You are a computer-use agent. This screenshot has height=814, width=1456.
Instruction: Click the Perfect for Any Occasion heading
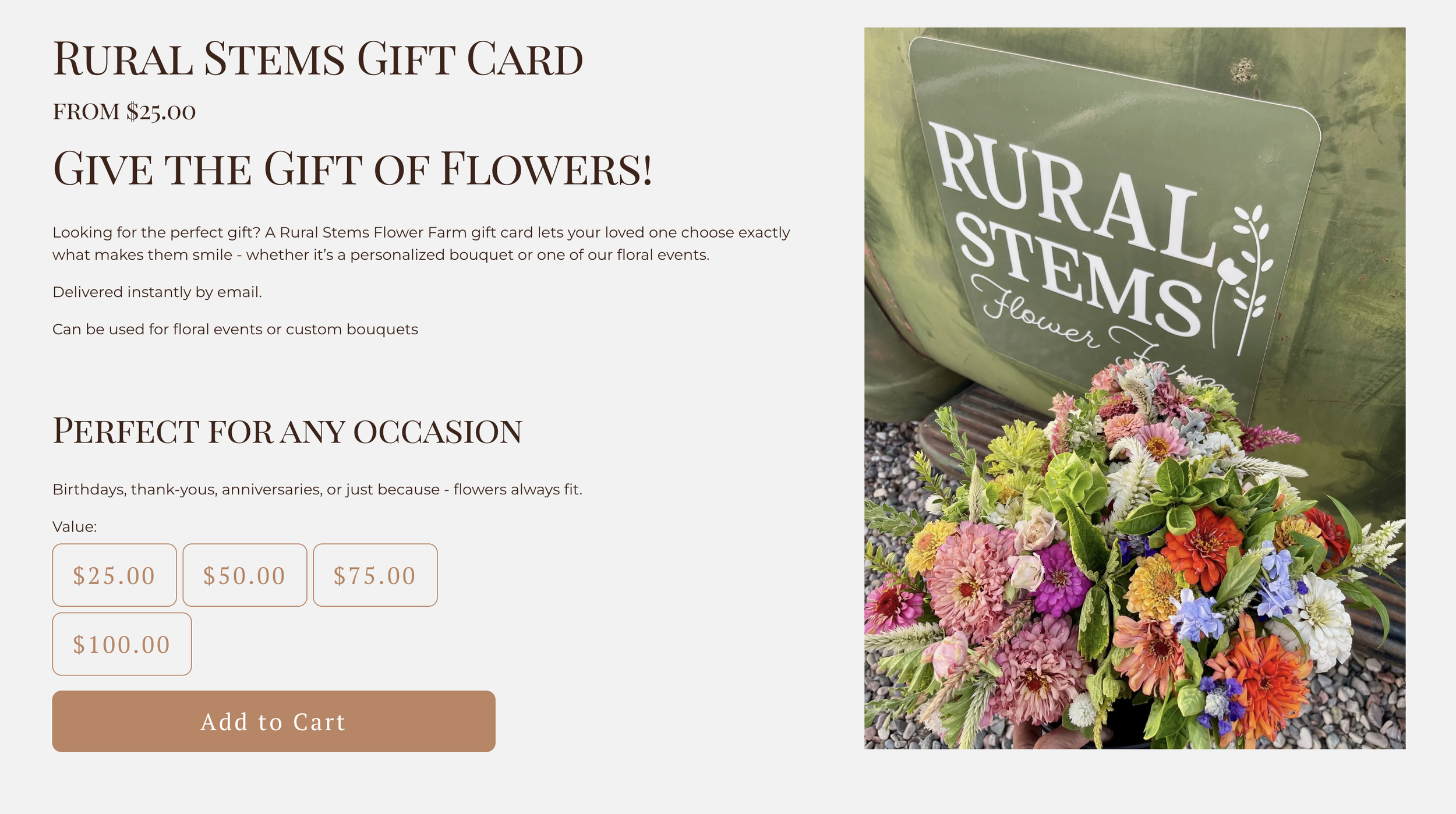287,431
